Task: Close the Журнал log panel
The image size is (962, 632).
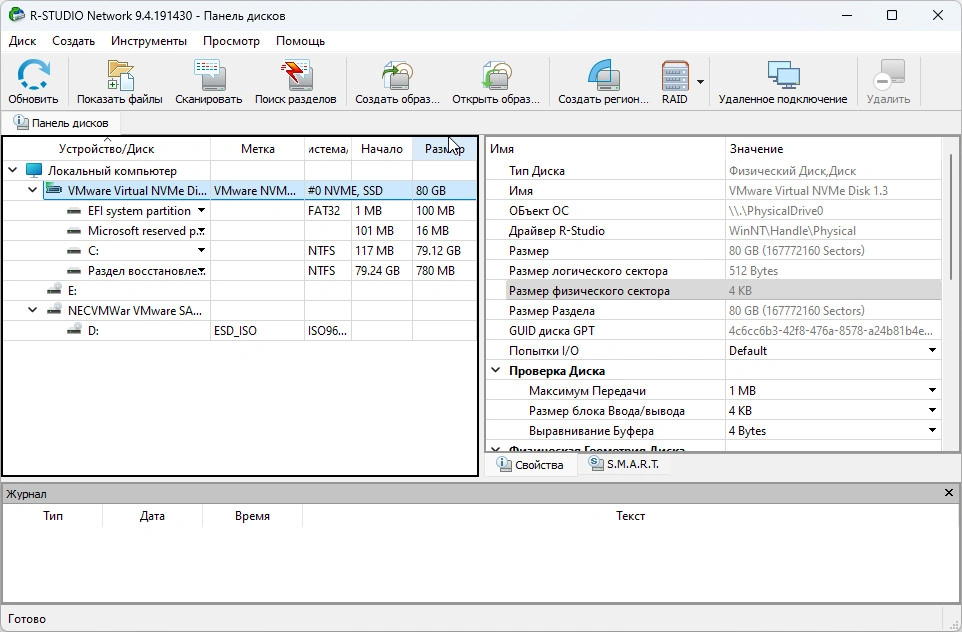Action: [x=949, y=493]
